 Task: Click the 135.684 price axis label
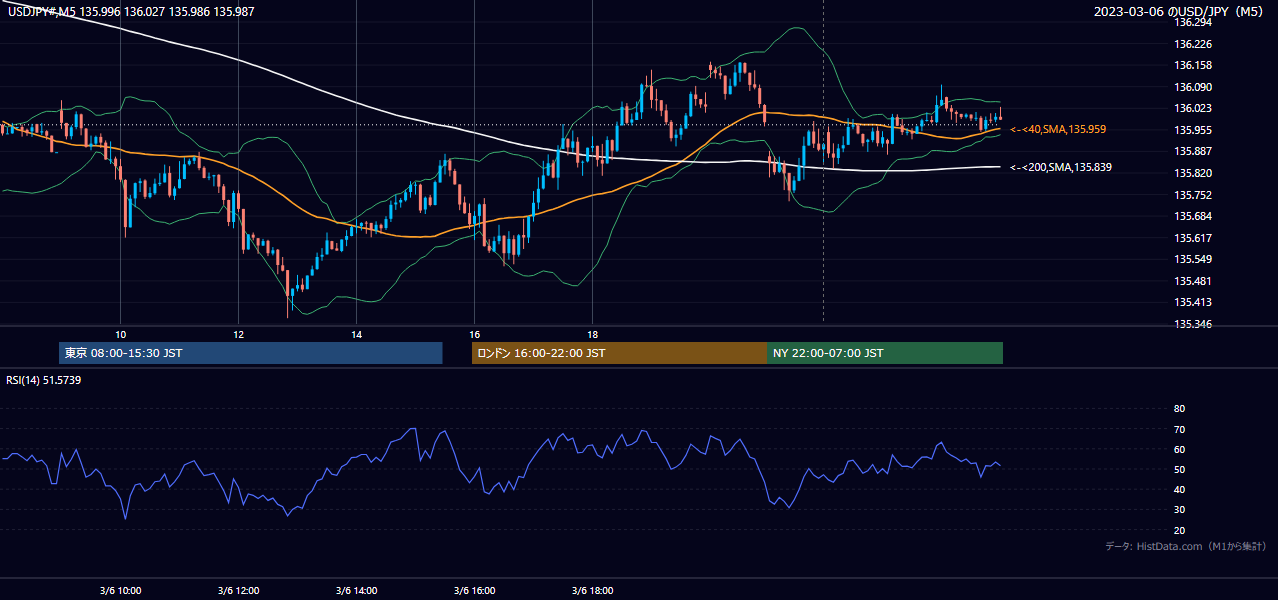tap(1192, 216)
